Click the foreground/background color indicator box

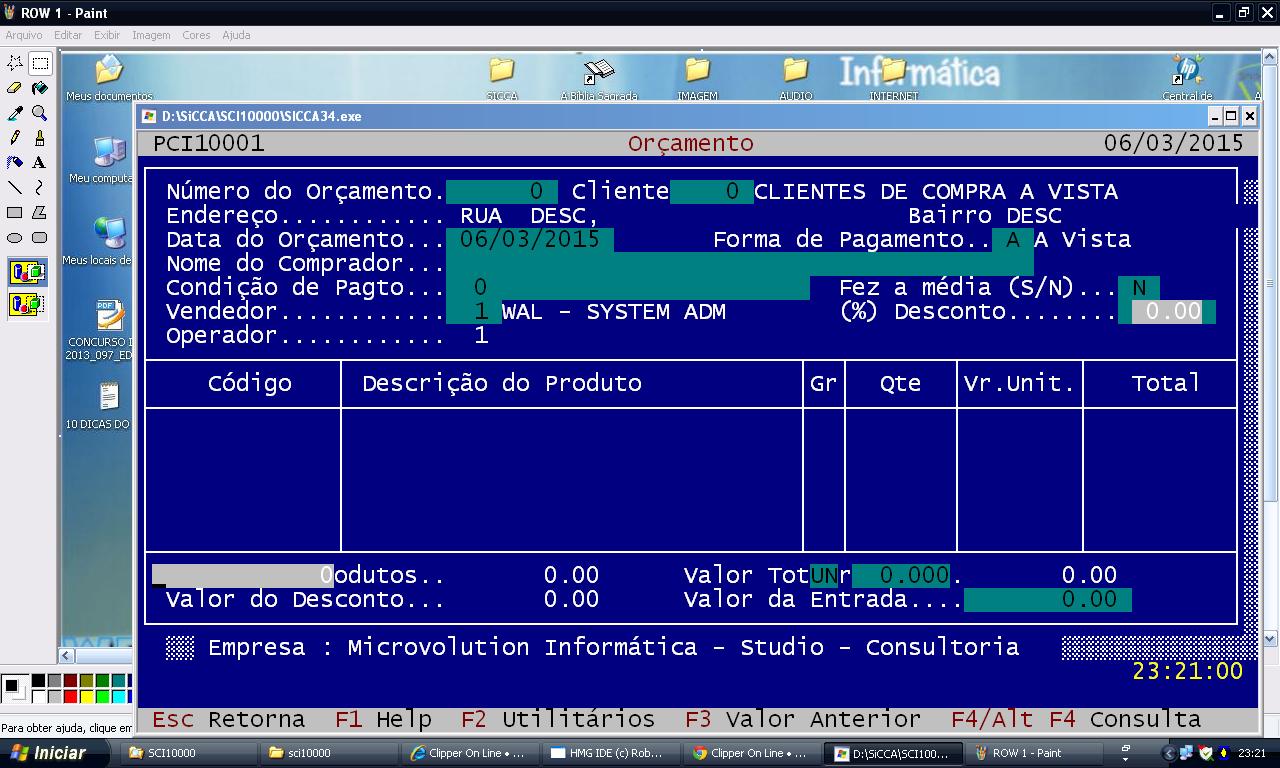[15, 689]
